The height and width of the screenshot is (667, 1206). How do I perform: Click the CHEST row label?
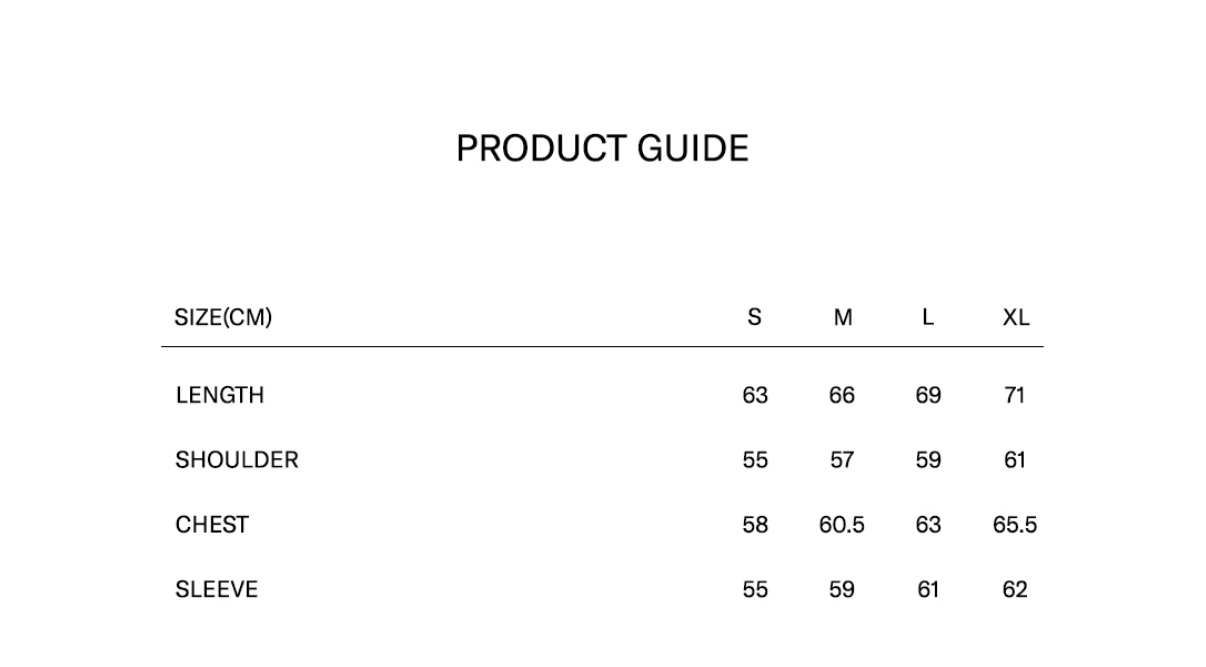(x=212, y=525)
